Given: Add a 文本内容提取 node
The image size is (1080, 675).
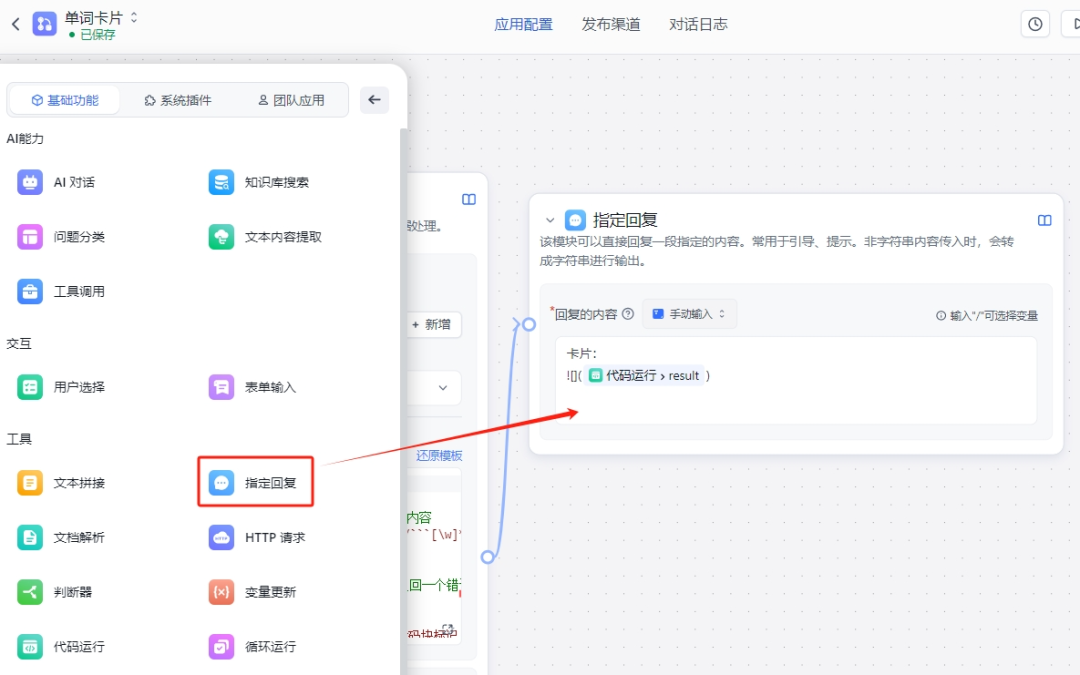Looking at the screenshot, I should 265,237.
